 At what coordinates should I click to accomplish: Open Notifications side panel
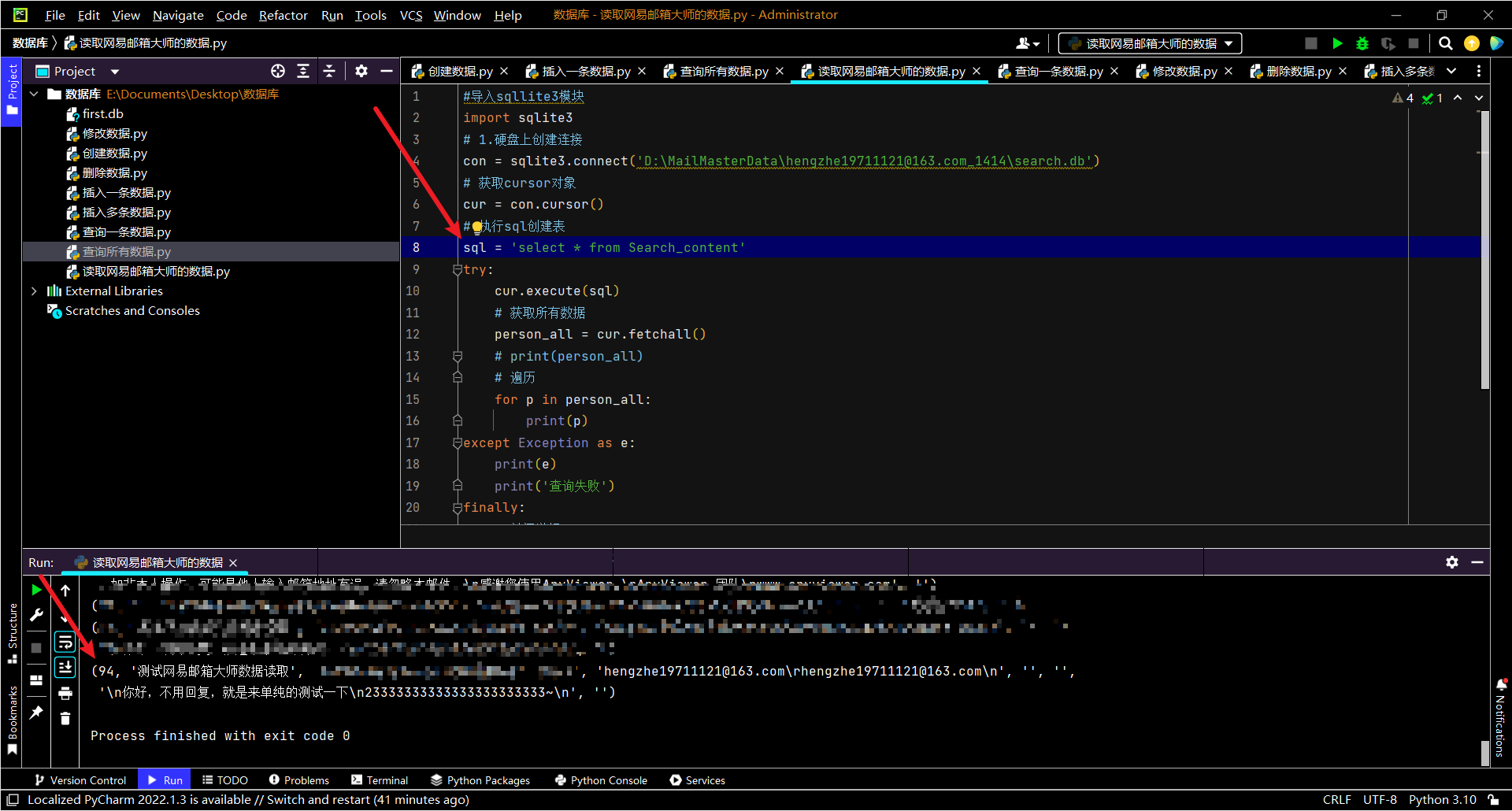tap(1500, 718)
